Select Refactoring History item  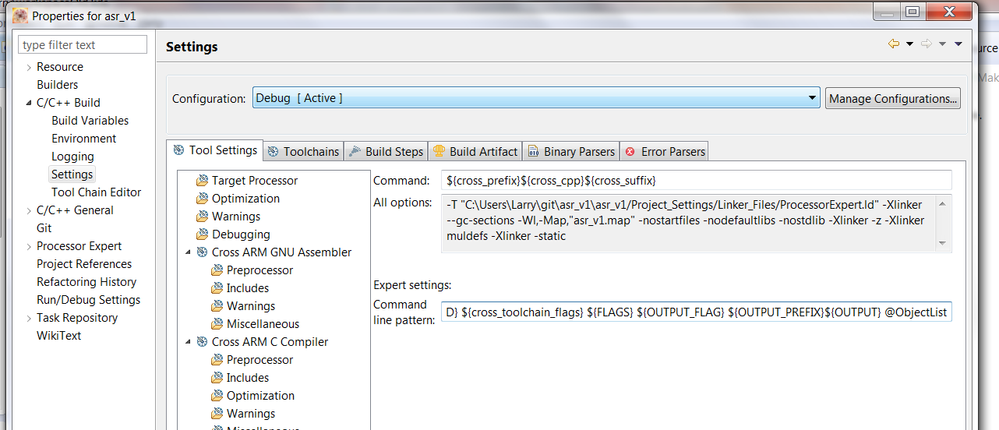click(87, 282)
